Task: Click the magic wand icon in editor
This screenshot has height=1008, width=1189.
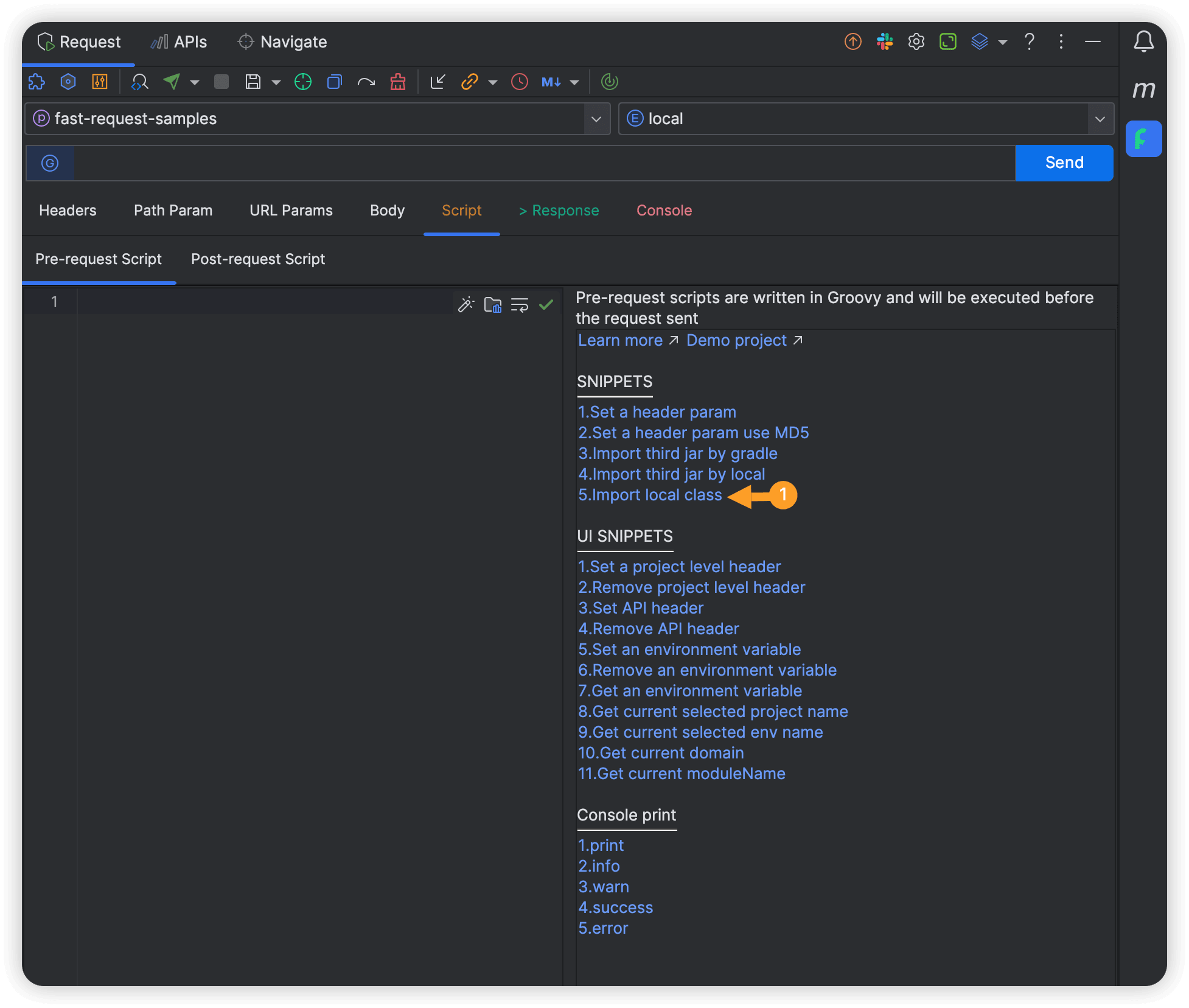Action: (465, 304)
